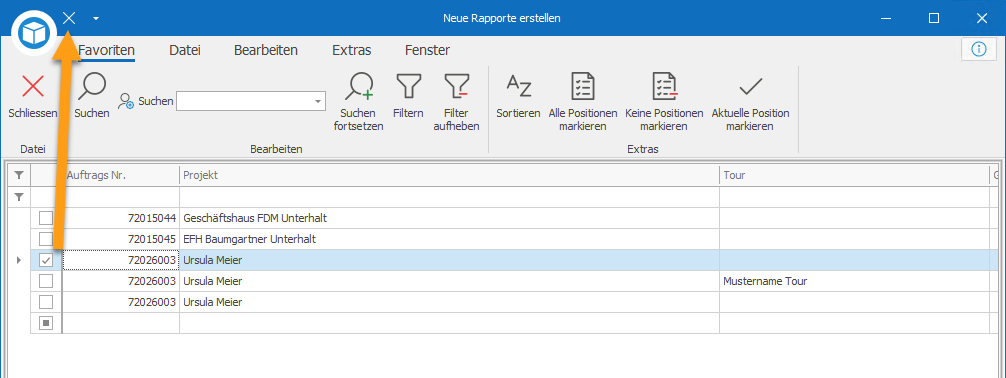Screen dimensions: 1006x378
Task: Sort by the Tour column header
Action: click(x=855, y=175)
